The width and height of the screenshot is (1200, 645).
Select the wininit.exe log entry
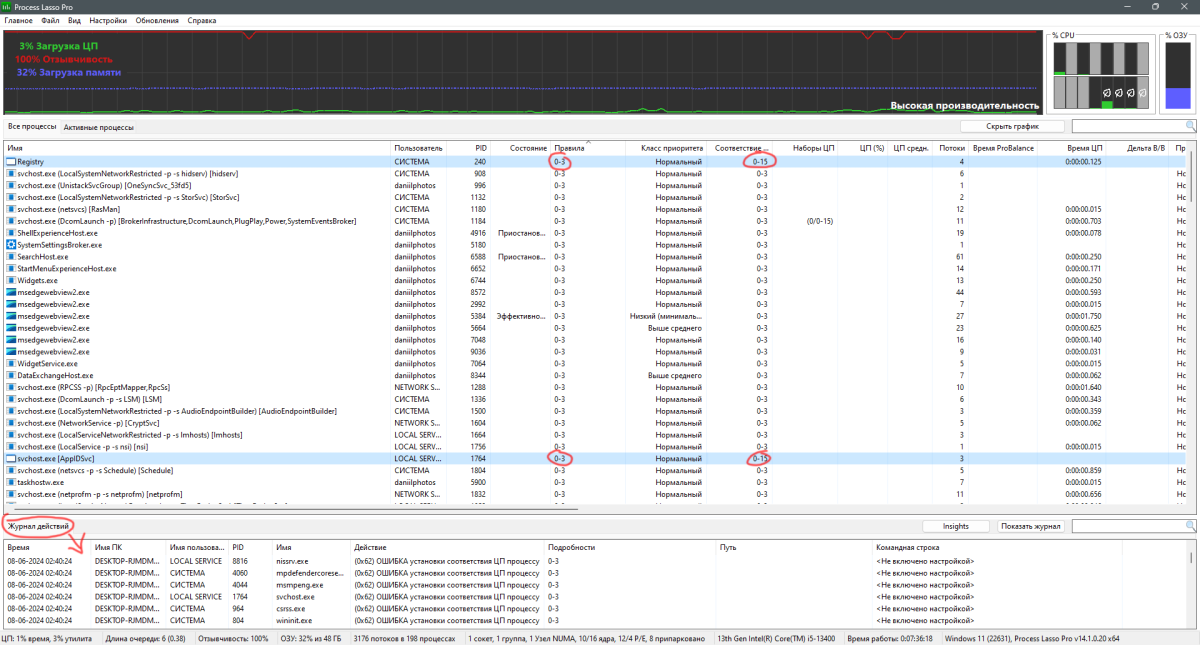[598, 619]
